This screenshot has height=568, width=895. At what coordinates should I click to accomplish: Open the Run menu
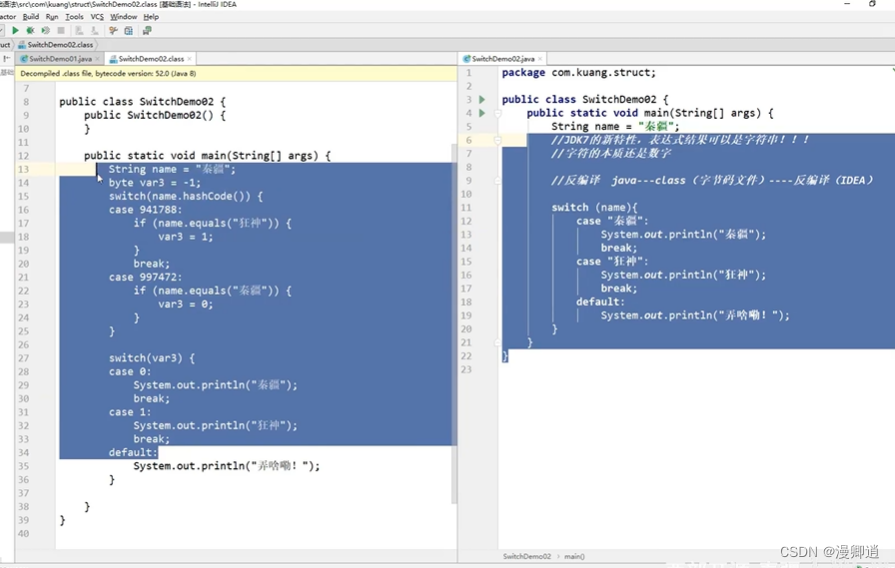click(x=52, y=17)
